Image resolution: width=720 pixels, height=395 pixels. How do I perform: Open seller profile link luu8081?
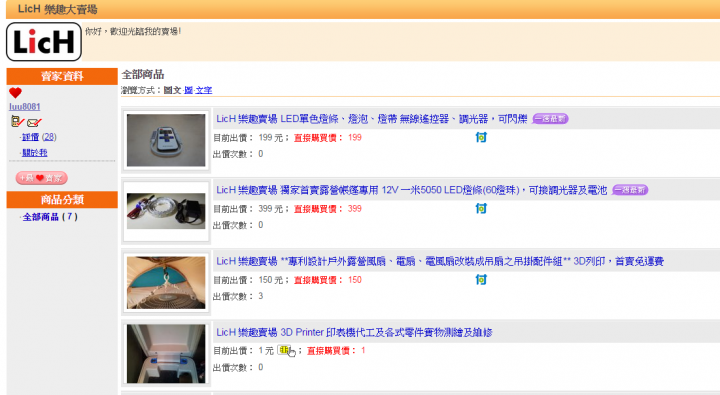pyautogui.click(x=25, y=107)
